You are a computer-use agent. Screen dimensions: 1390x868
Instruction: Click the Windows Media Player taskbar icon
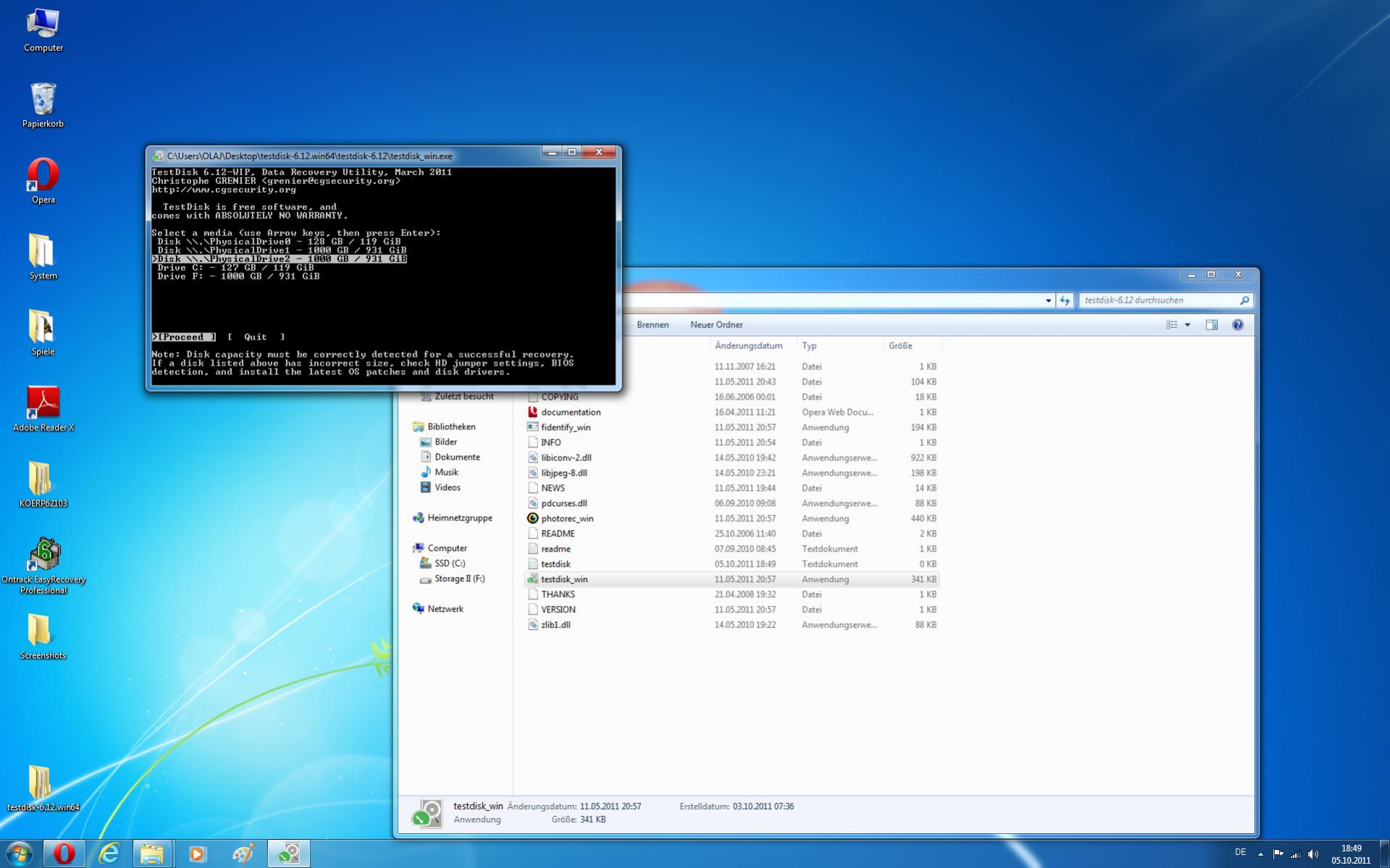pos(197,854)
